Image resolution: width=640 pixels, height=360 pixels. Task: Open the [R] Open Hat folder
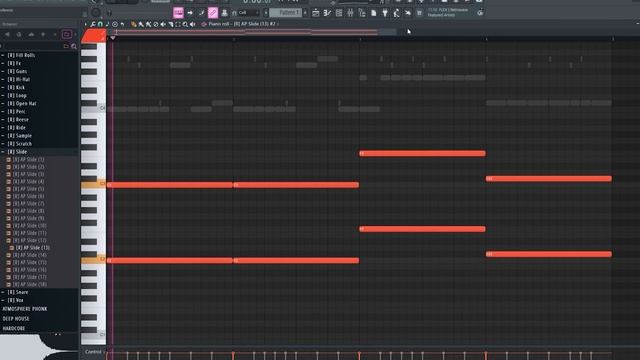(22, 104)
